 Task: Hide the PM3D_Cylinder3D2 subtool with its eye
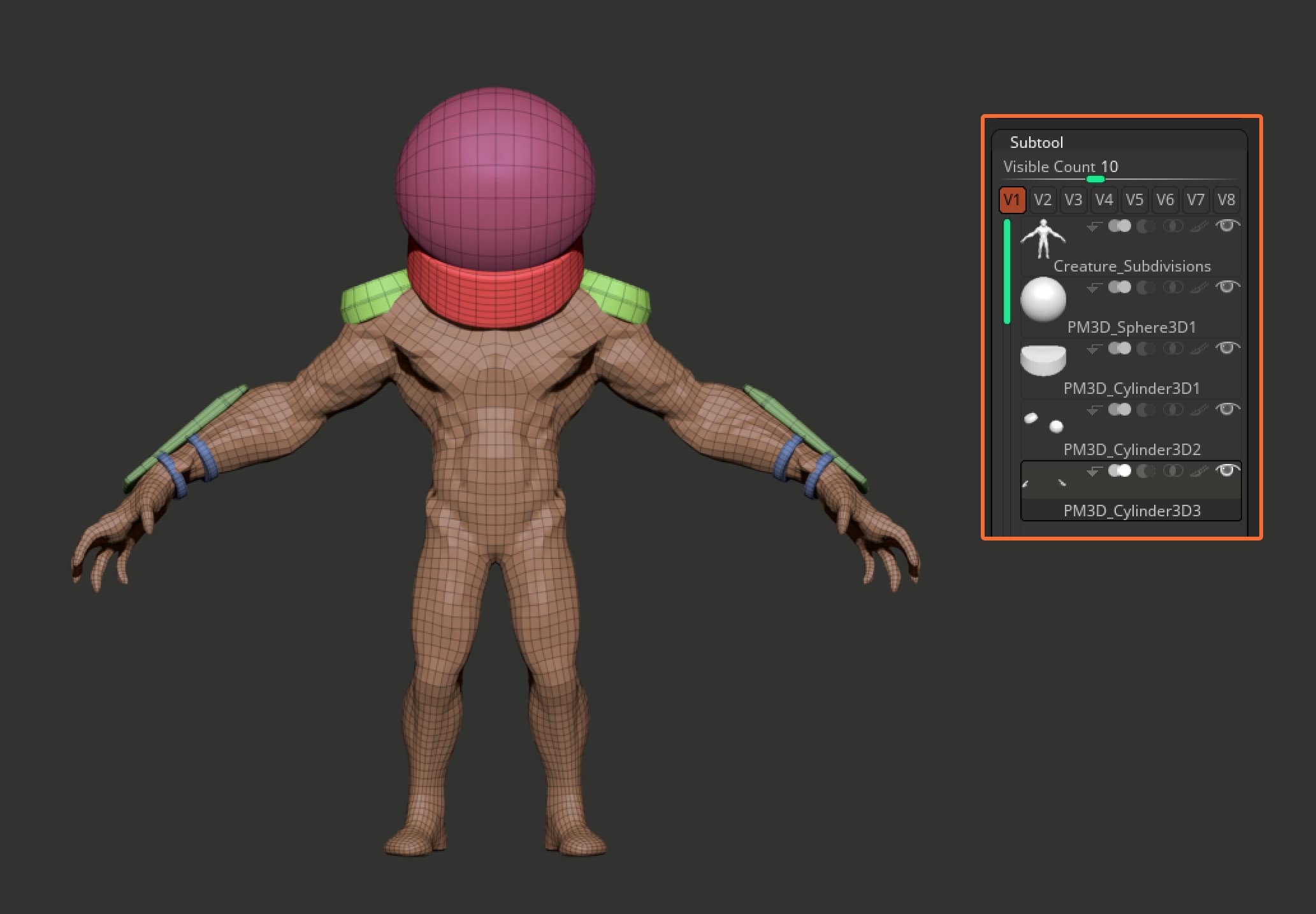[1227, 409]
